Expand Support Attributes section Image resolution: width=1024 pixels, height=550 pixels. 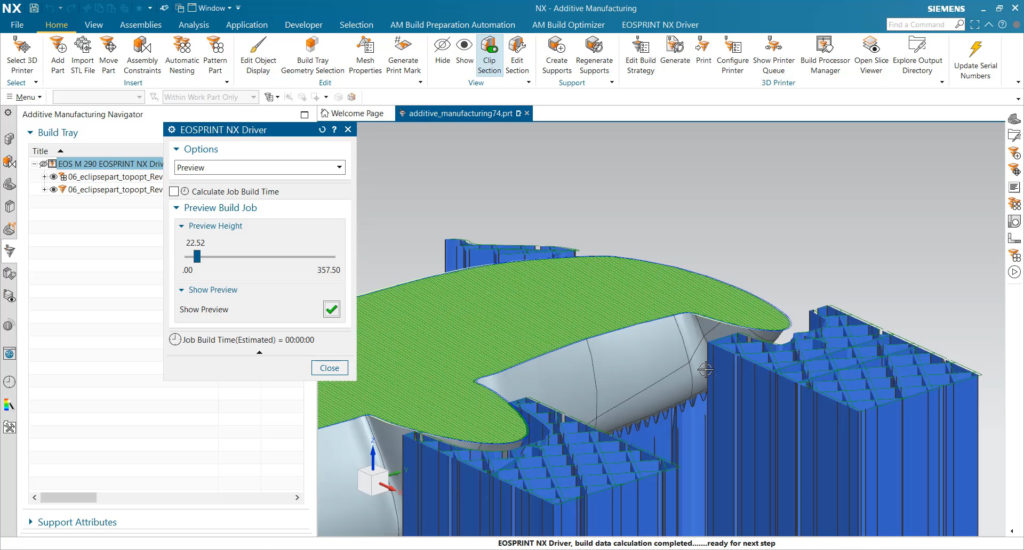[x=30, y=522]
